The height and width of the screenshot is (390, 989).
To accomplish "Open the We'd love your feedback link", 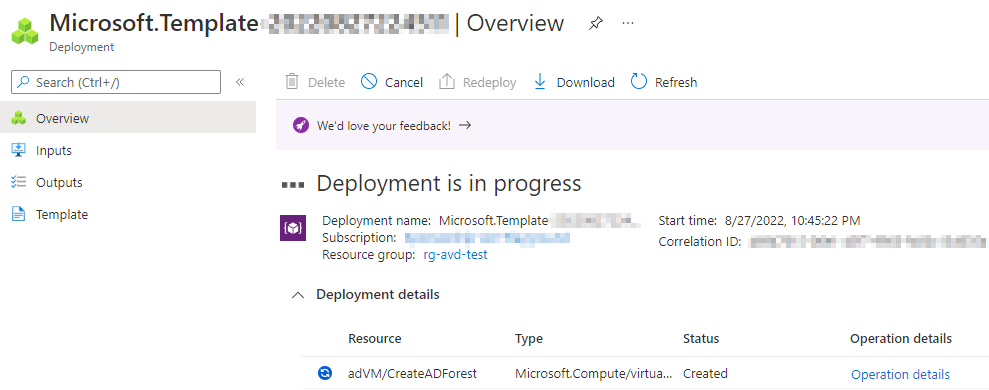I will 383,125.
